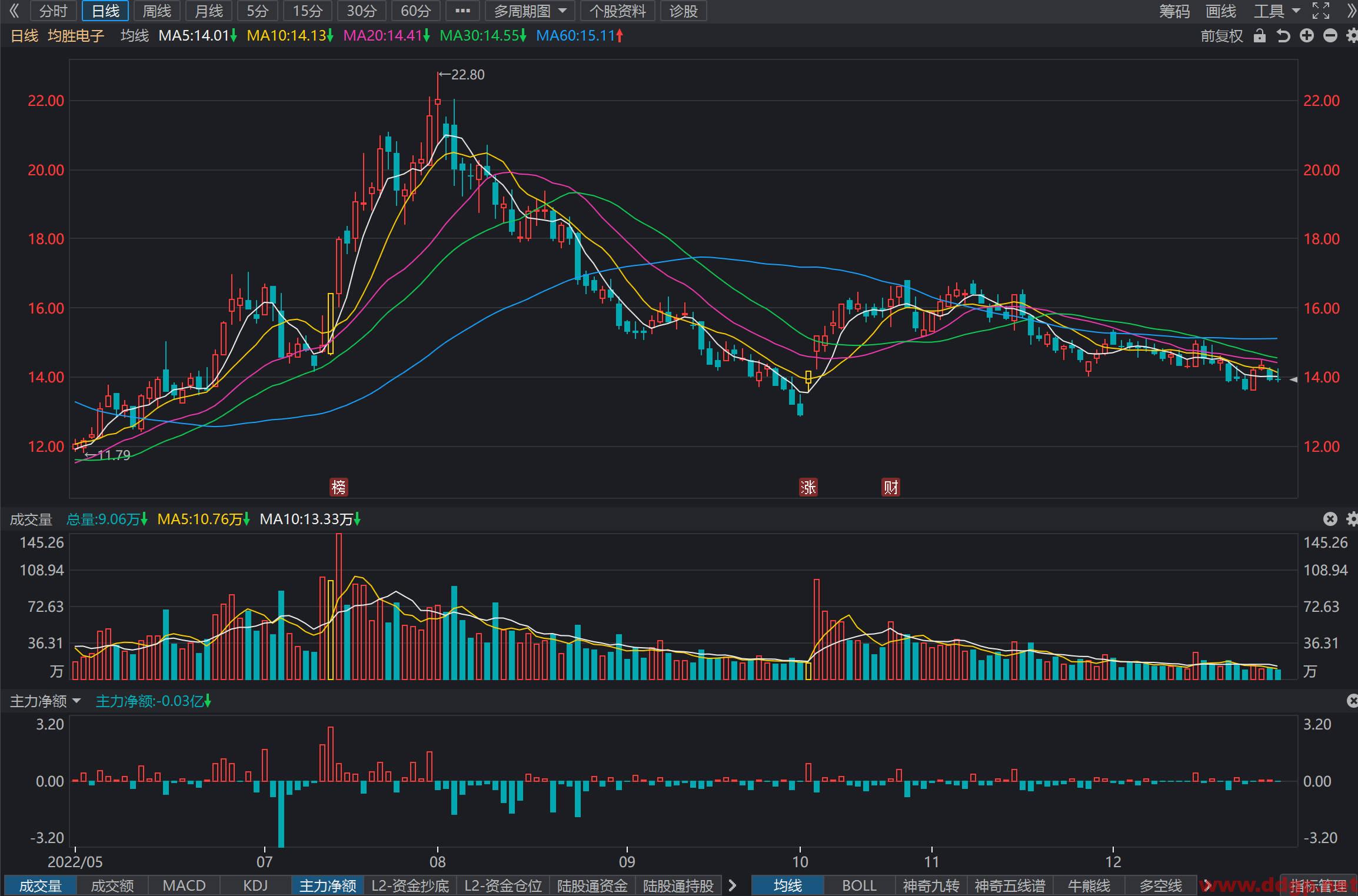Open the main chart settings gear

click(1352, 36)
